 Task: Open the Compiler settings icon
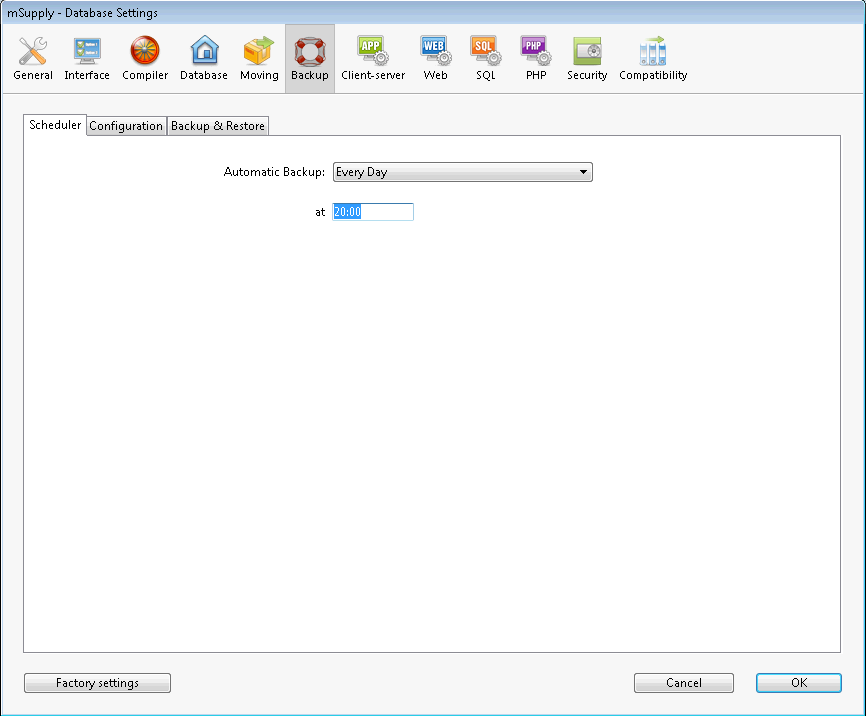point(145,52)
